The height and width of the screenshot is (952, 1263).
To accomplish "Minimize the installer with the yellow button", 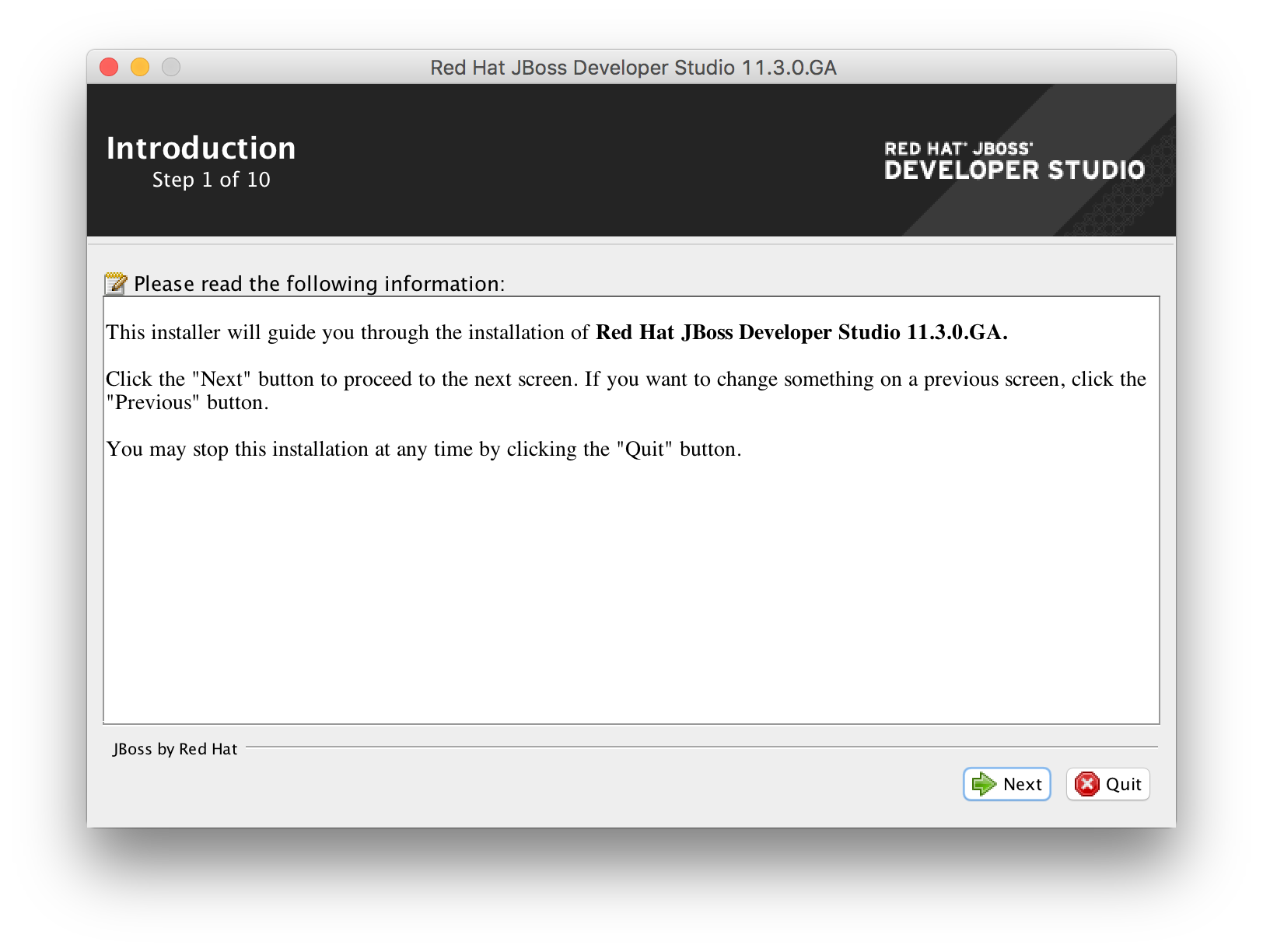I will (140, 67).
